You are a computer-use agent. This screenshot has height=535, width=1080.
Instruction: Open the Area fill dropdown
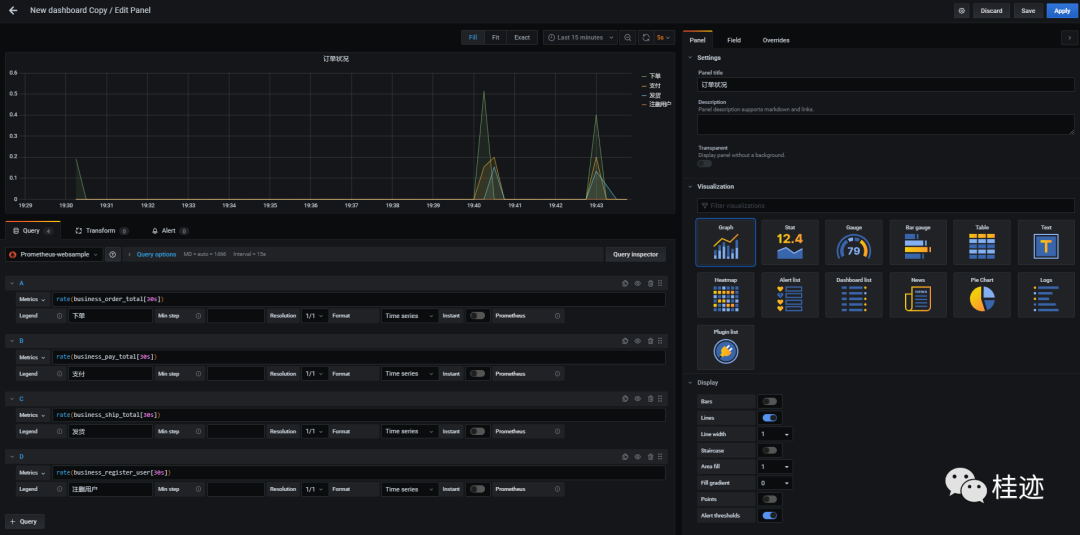[774, 466]
